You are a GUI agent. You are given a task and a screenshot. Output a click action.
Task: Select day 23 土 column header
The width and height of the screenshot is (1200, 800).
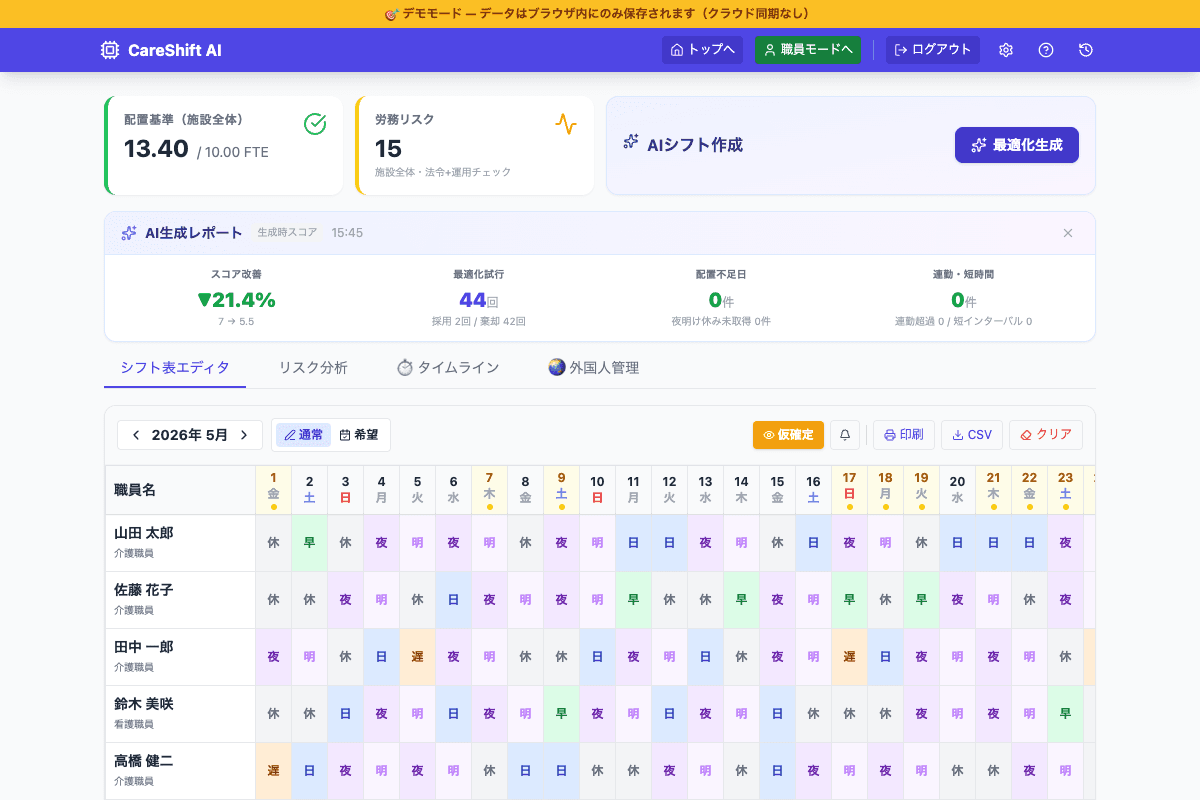click(x=1065, y=490)
